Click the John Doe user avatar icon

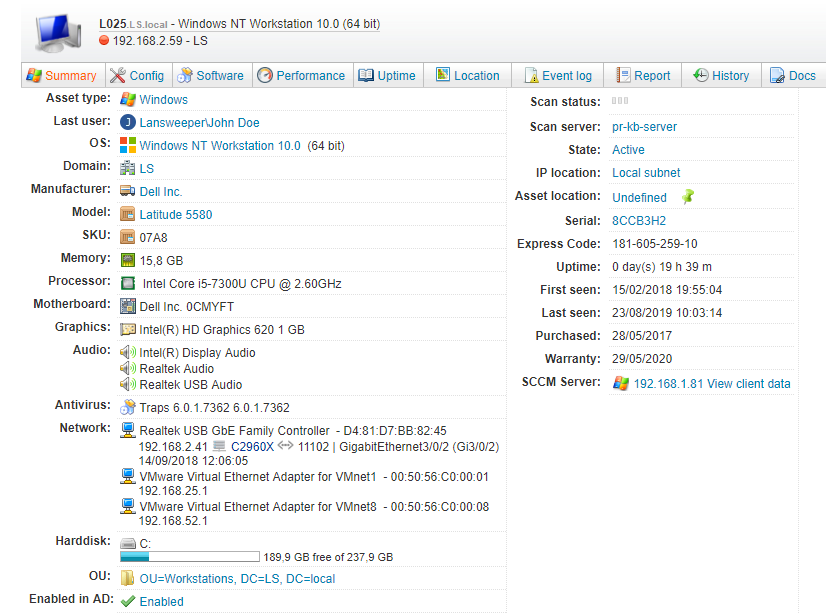[128, 122]
